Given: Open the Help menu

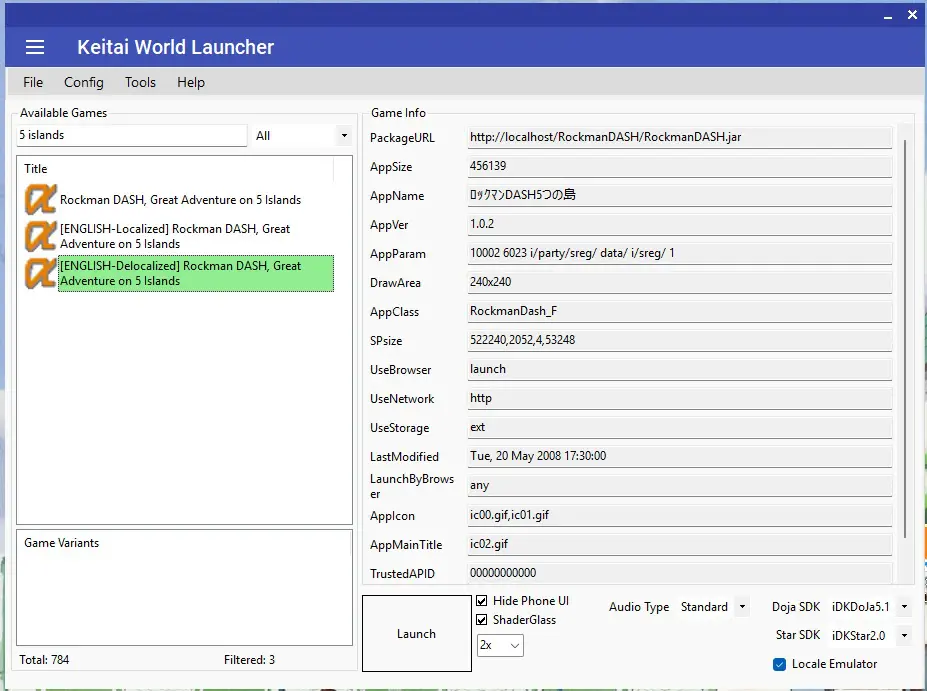Looking at the screenshot, I should pos(191,82).
